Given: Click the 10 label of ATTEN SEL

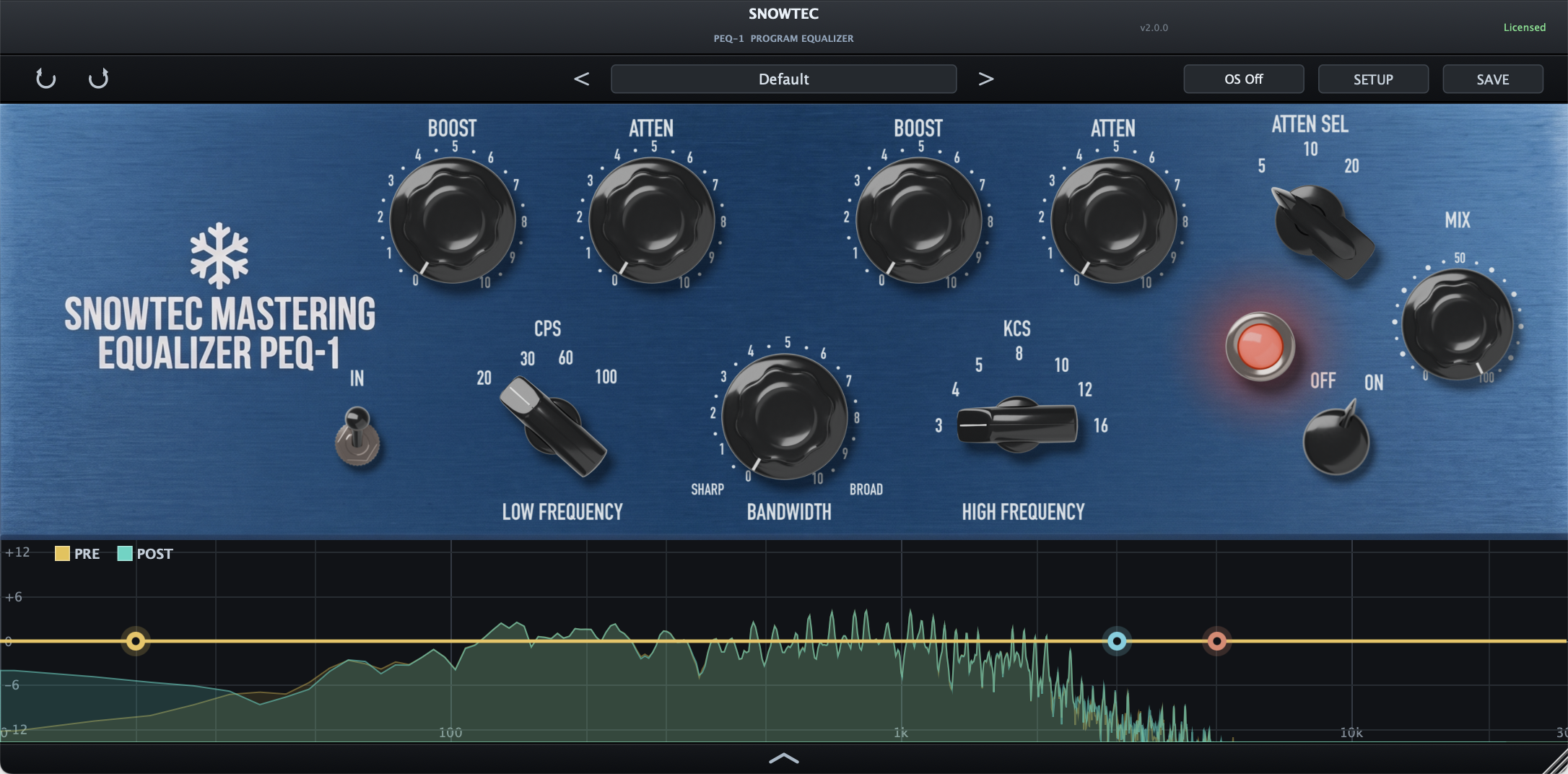Looking at the screenshot, I should click(x=1310, y=149).
